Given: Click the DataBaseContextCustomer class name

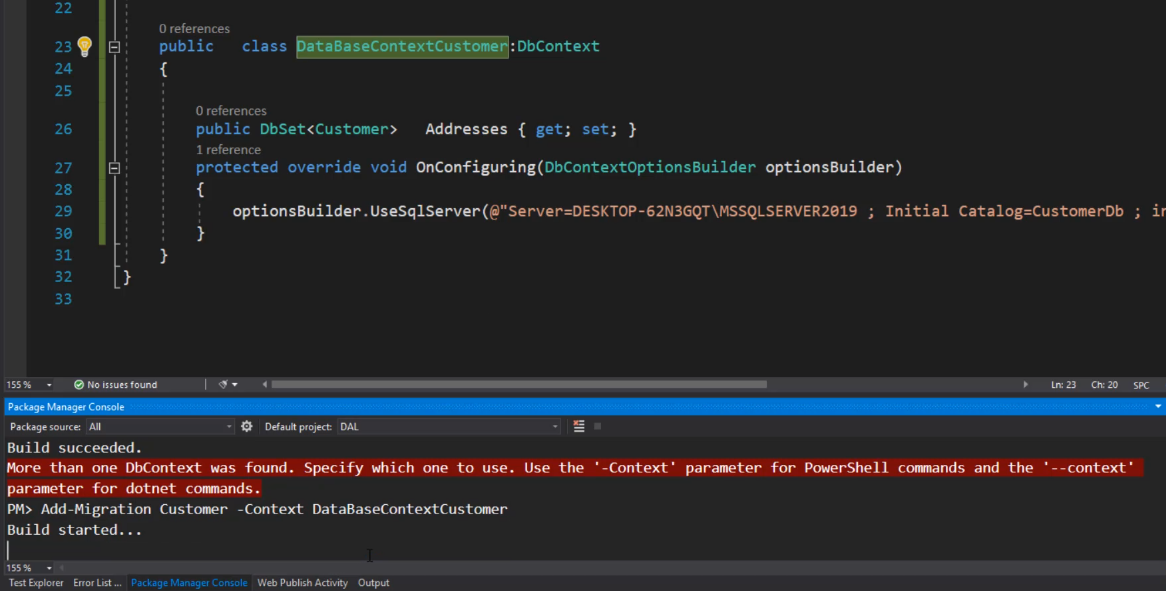Looking at the screenshot, I should pos(402,46).
